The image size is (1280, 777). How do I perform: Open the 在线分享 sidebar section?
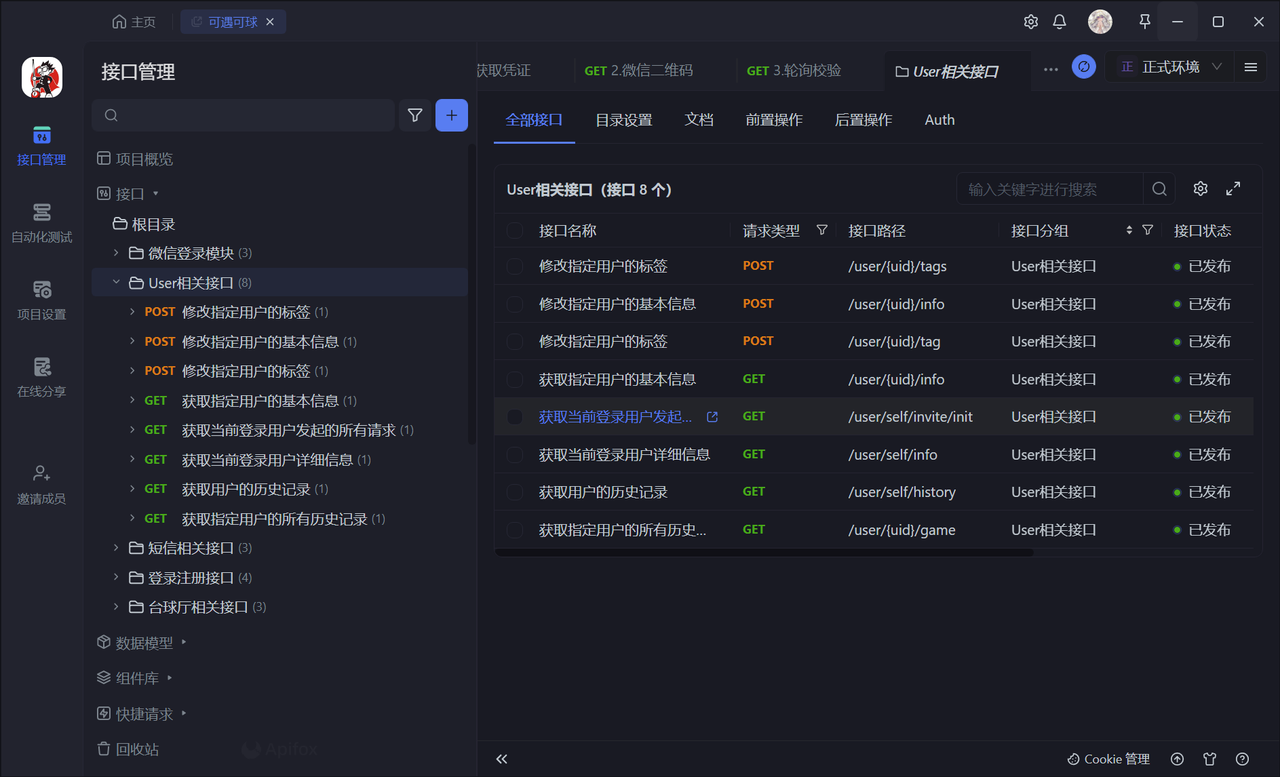pyautogui.click(x=41, y=377)
